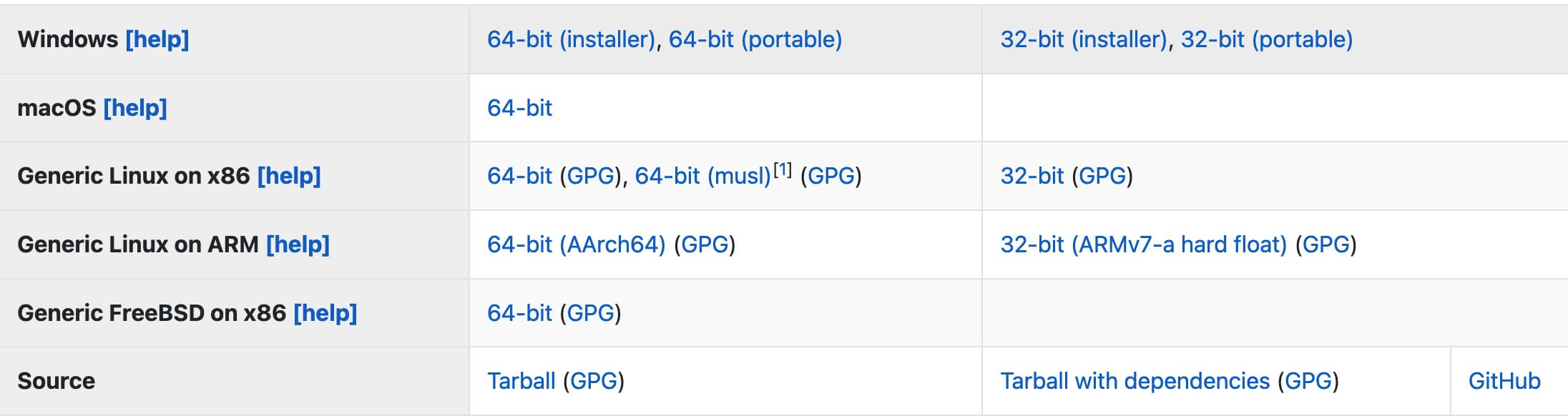Click the Linux x86 64-bit (musl) link
Screen dimensions: 1568x416
coord(702,176)
